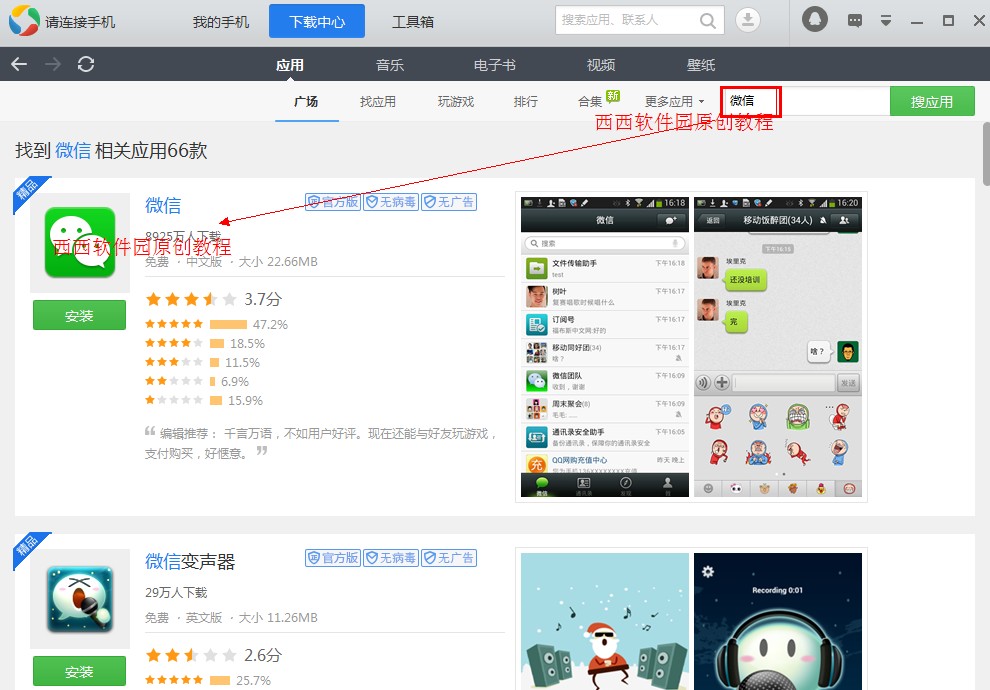Click 29万人下载 text
Viewport: 990px width, 690px height.
pyautogui.click(x=176, y=592)
